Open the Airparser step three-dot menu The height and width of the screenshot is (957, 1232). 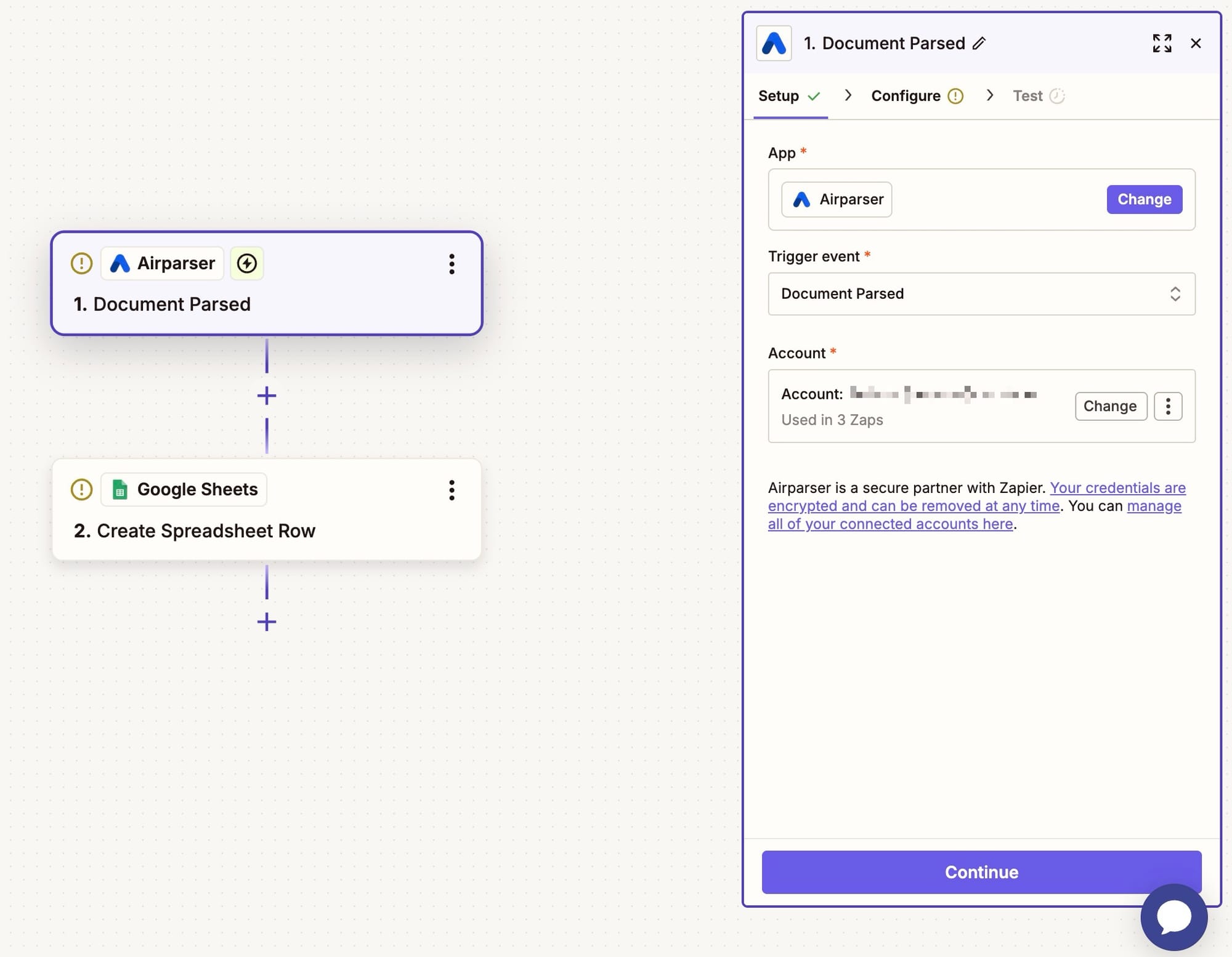[452, 264]
